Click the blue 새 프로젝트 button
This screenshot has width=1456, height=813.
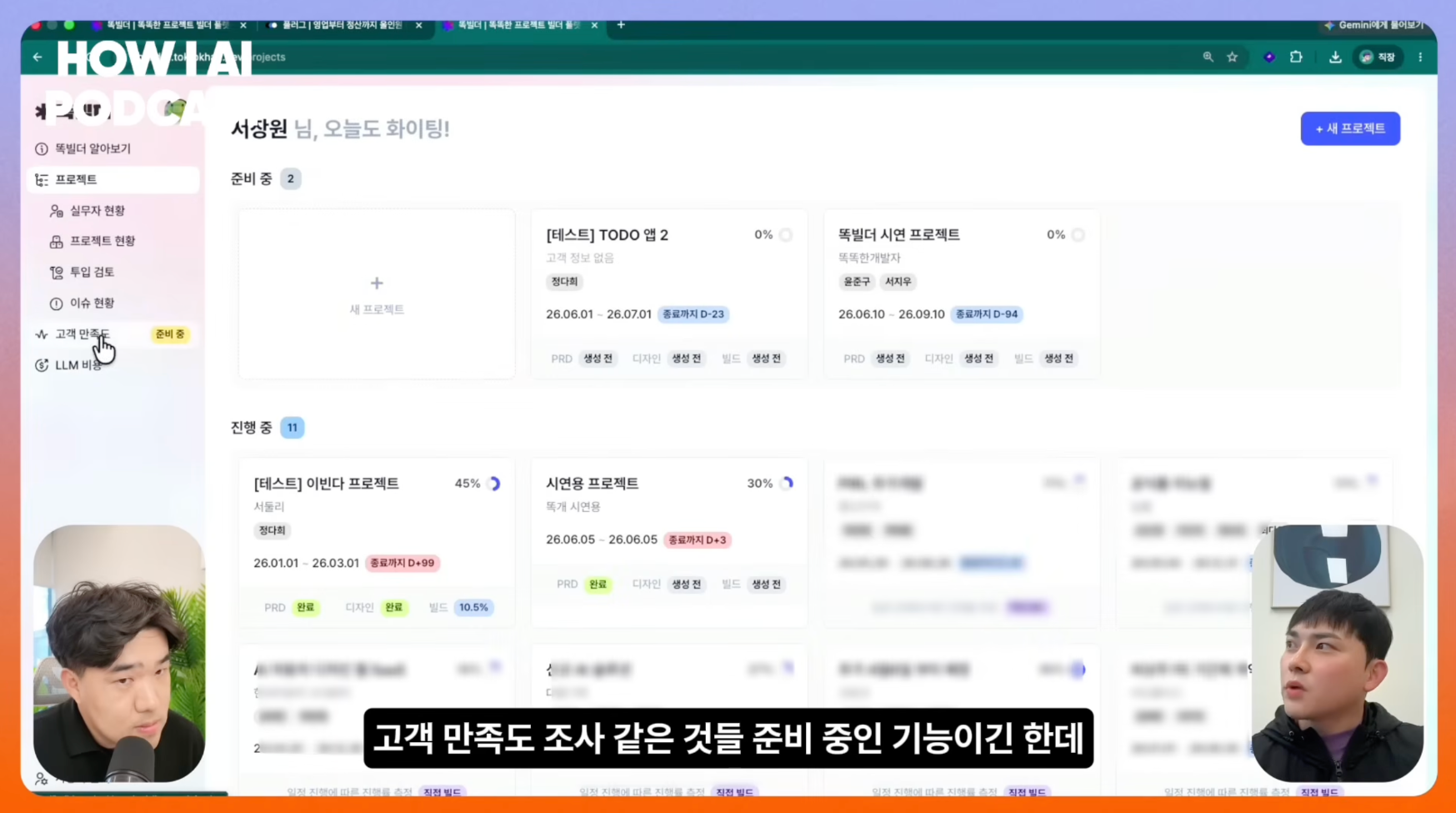coord(1350,128)
